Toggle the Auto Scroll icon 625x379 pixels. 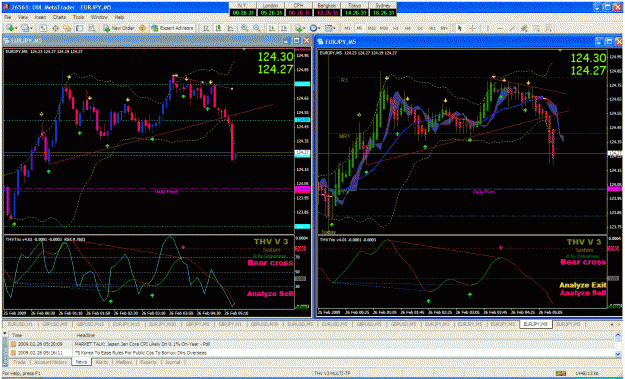click(x=271, y=28)
